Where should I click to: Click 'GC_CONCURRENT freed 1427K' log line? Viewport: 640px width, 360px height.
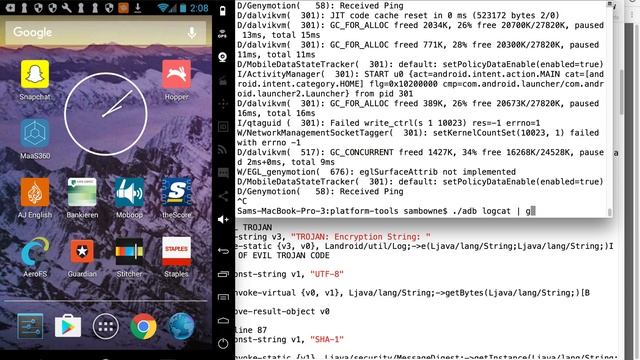[420, 157]
